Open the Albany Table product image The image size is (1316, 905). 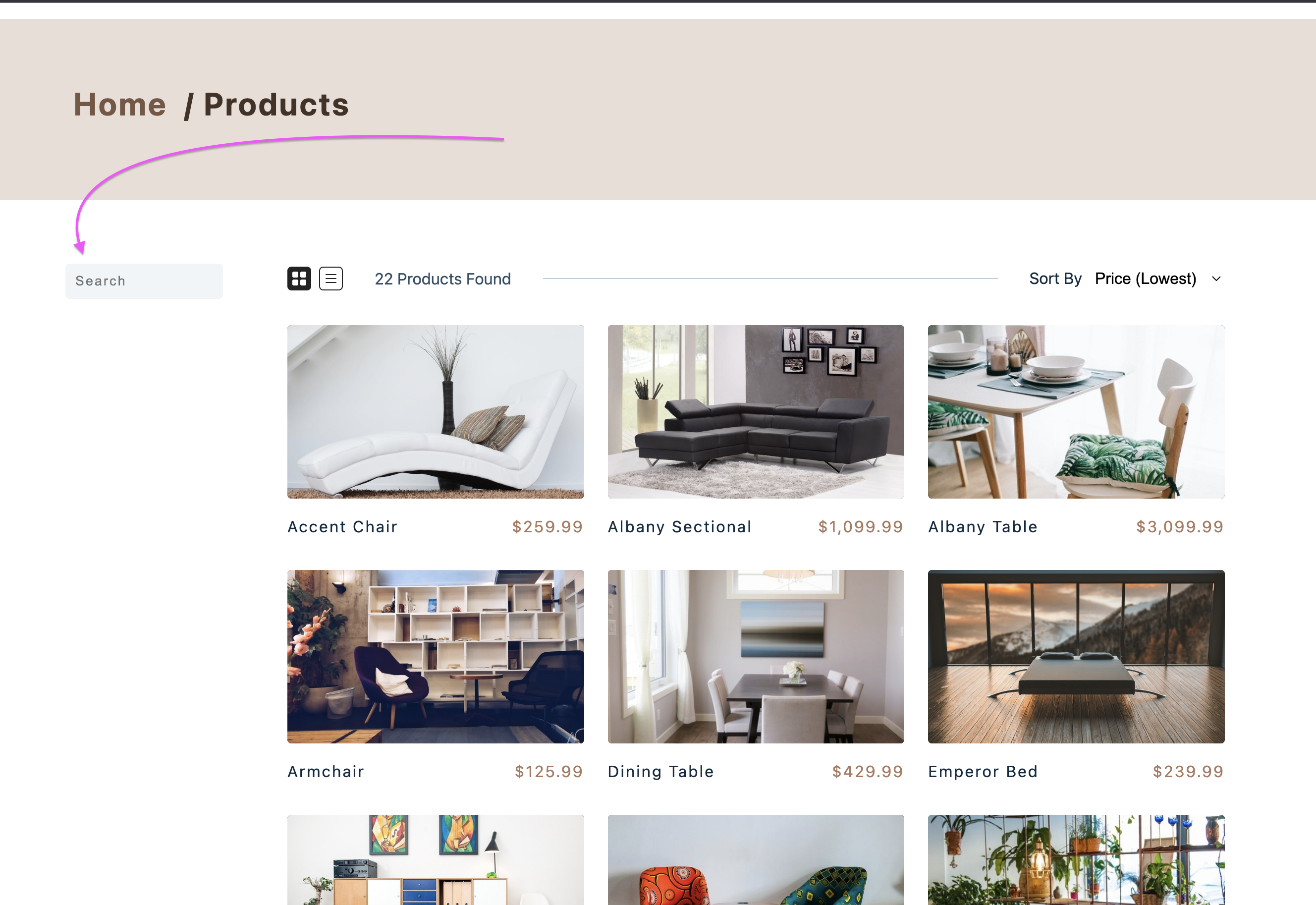tap(1076, 412)
